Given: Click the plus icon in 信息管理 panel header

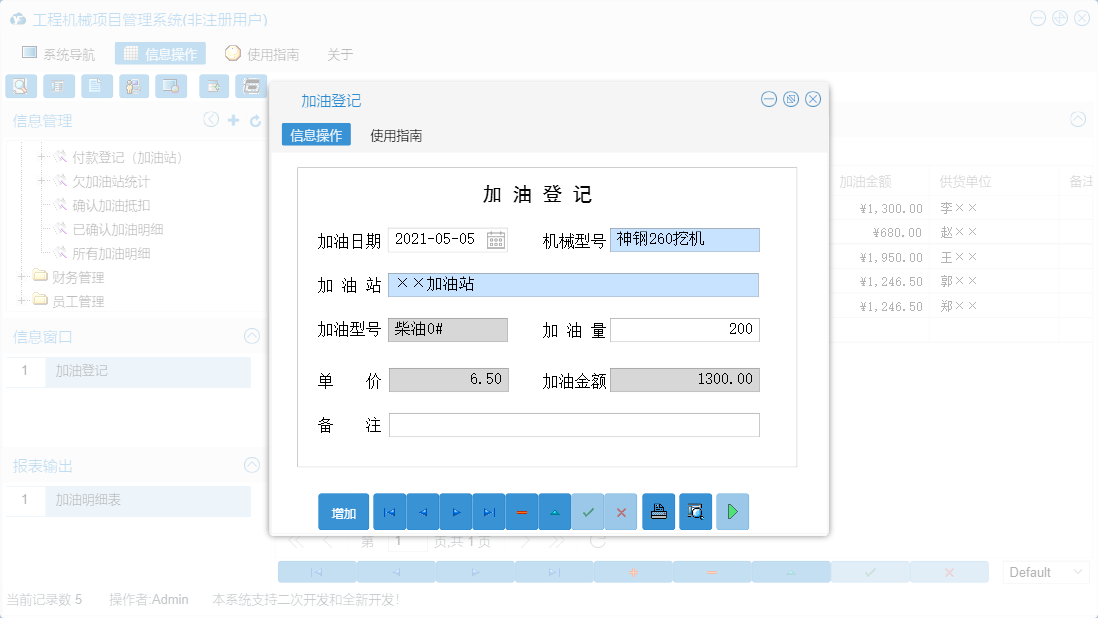Looking at the screenshot, I should click(231, 119).
